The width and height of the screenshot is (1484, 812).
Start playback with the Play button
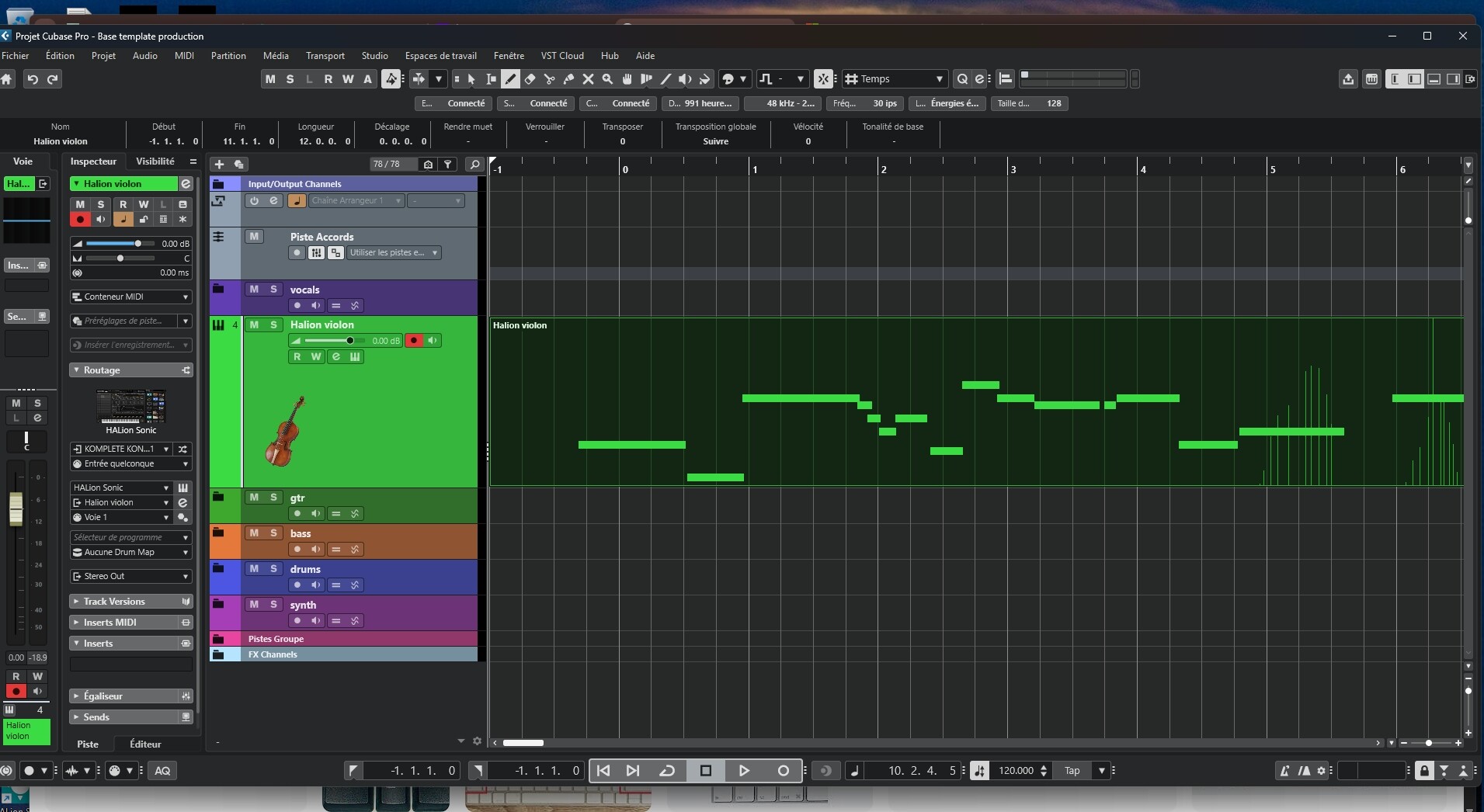click(x=744, y=771)
